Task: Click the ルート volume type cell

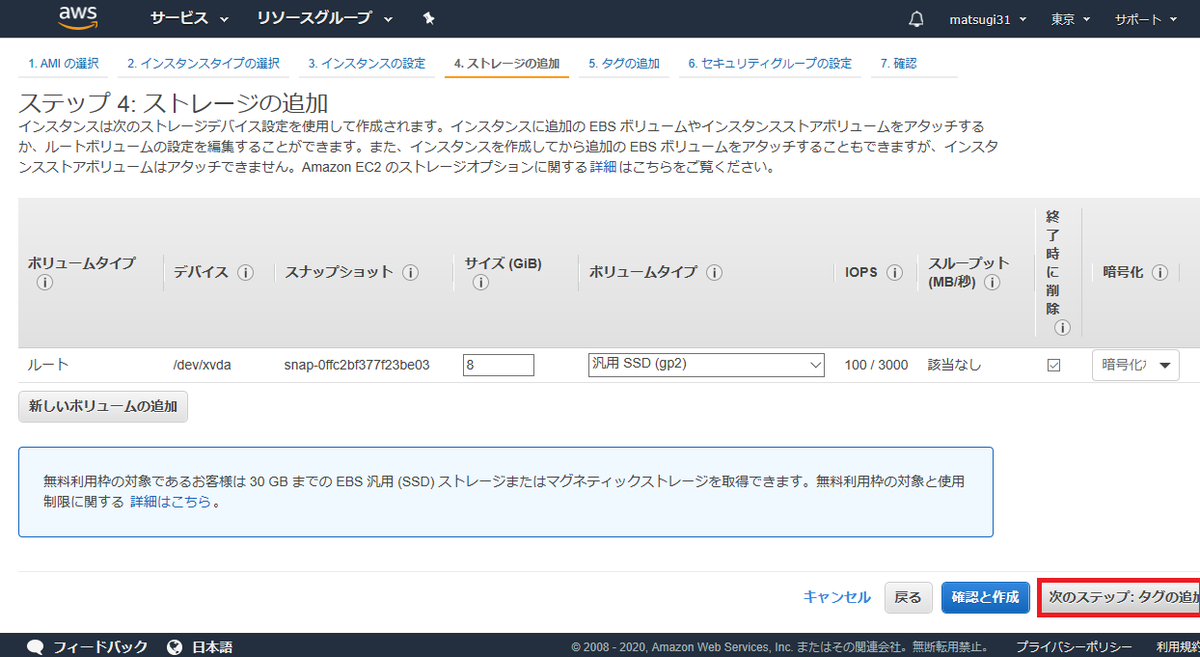Action: point(48,365)
